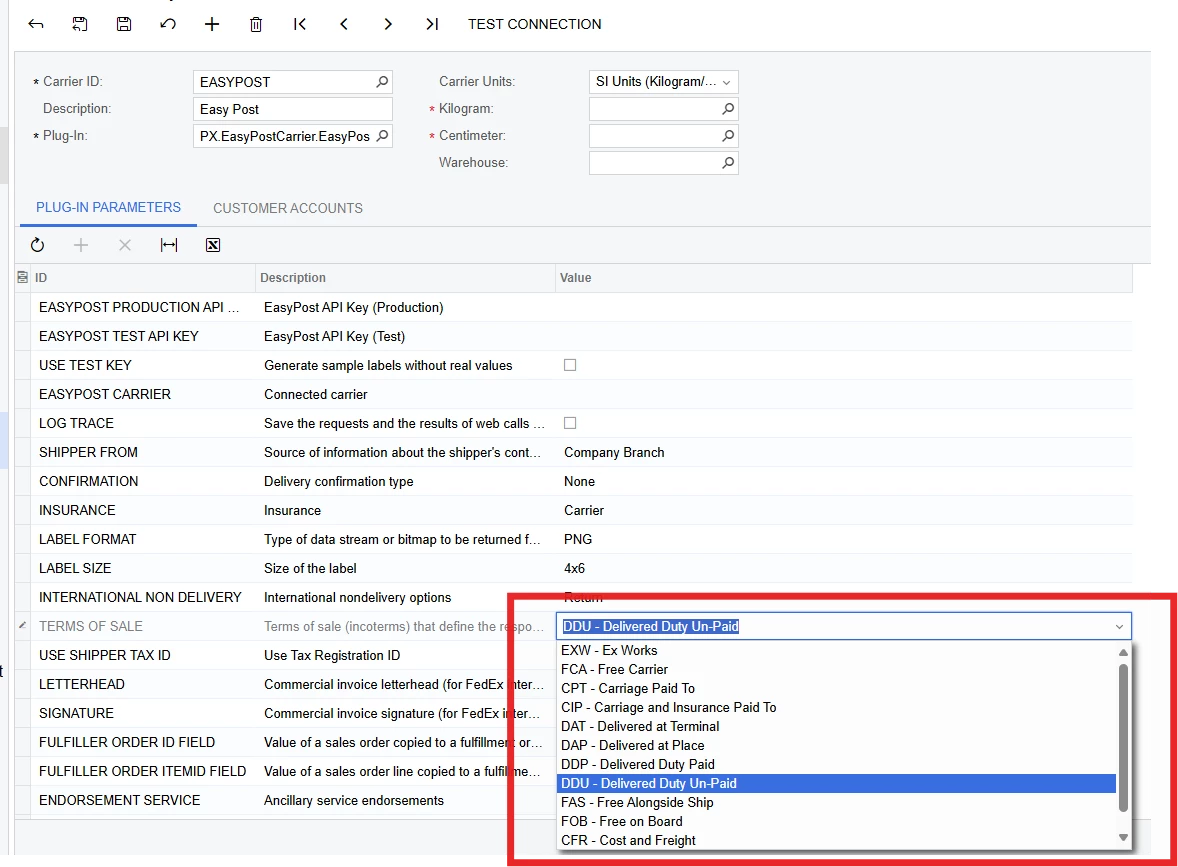
Task: Select EXW - Ex Works option
Action: click(x=837, y=651)
